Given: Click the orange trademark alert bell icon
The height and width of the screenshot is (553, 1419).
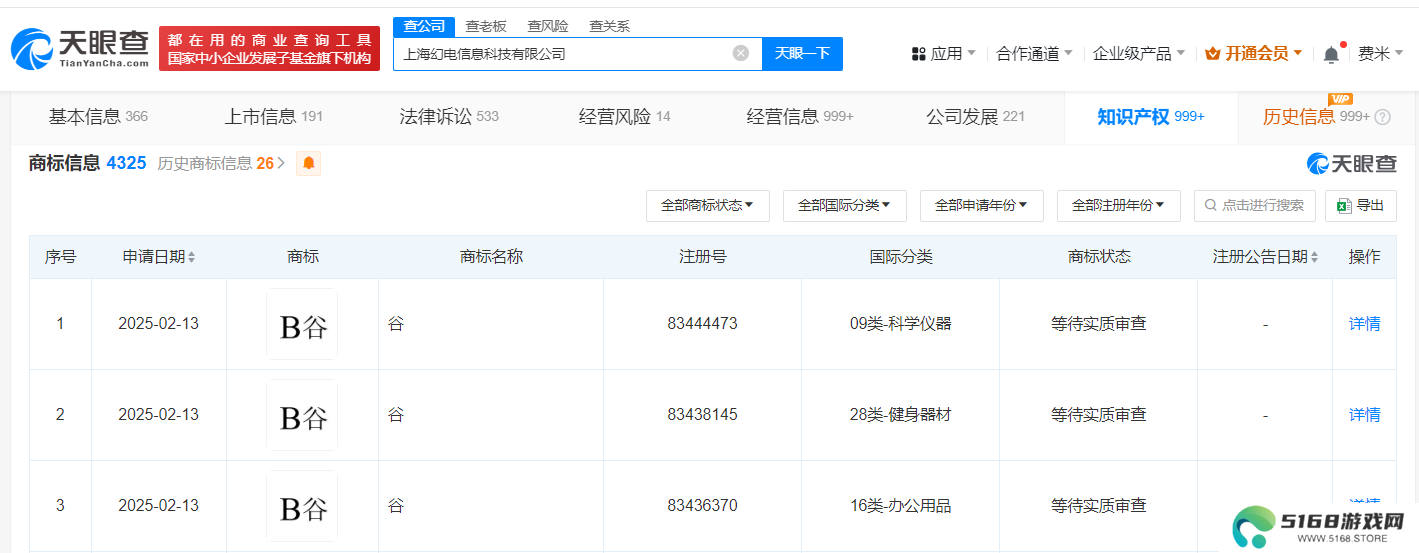Looking at the screenshot, I should [309, 163].
